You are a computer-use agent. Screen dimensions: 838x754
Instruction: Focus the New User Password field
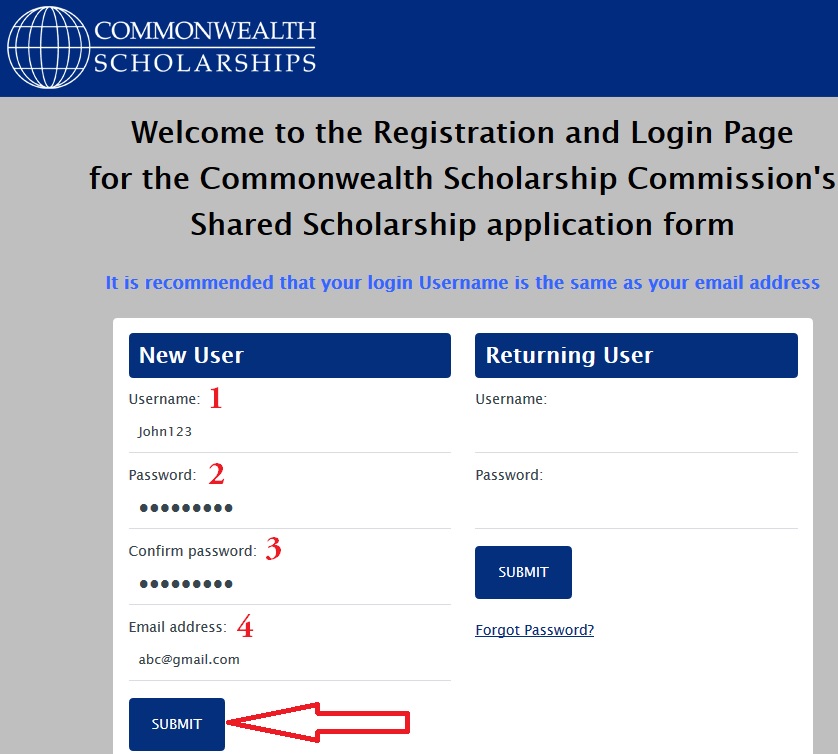289,508
